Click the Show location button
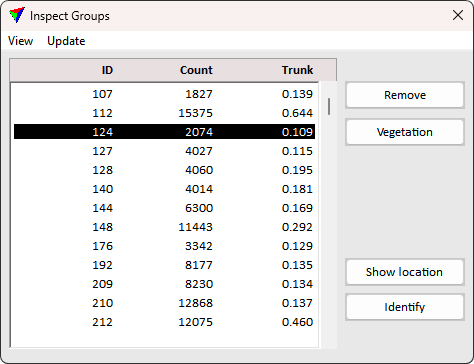This screenshot has width=474, height=364. pos(405,272)
